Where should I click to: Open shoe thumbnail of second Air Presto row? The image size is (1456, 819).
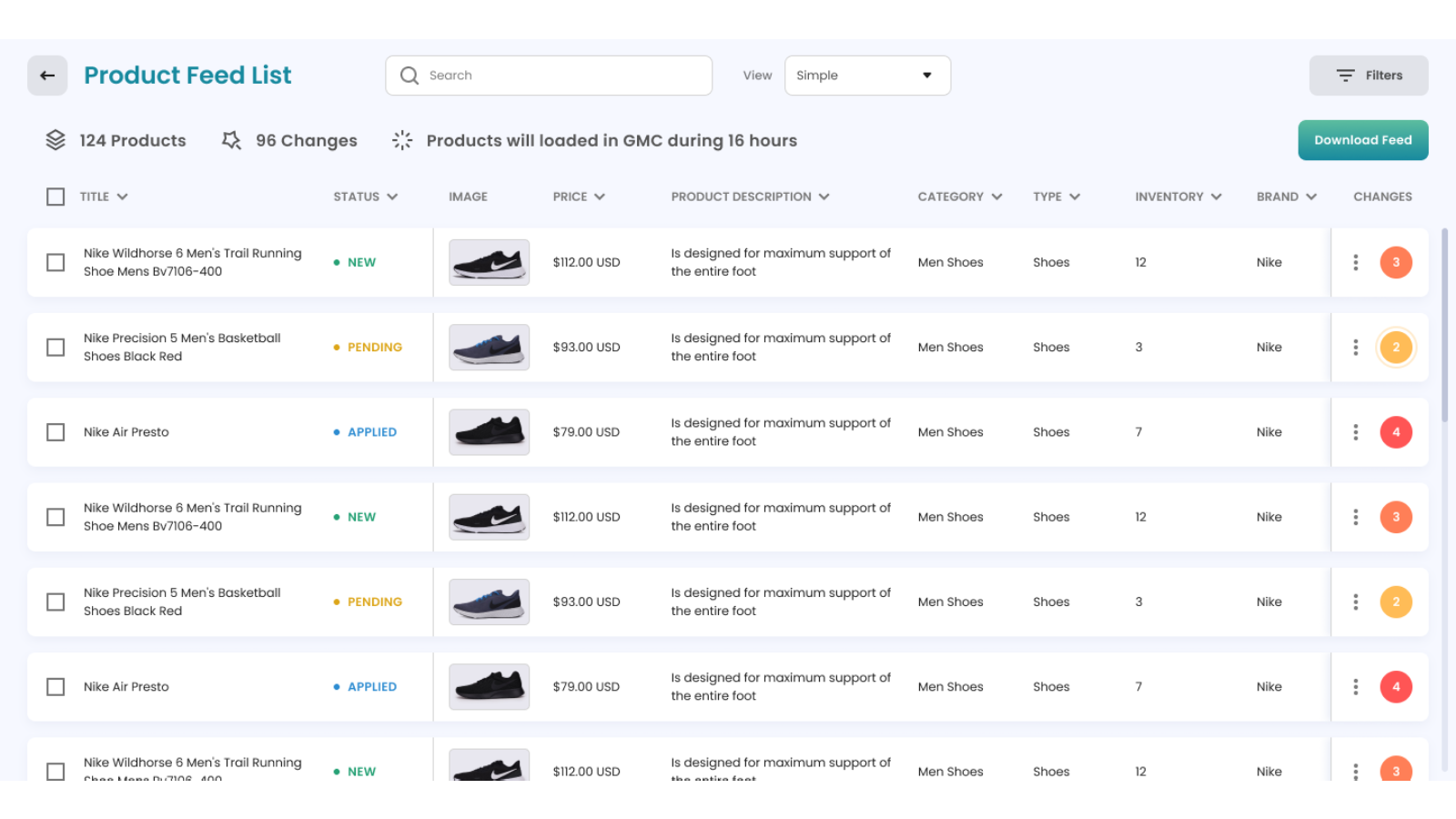point(490,687)
